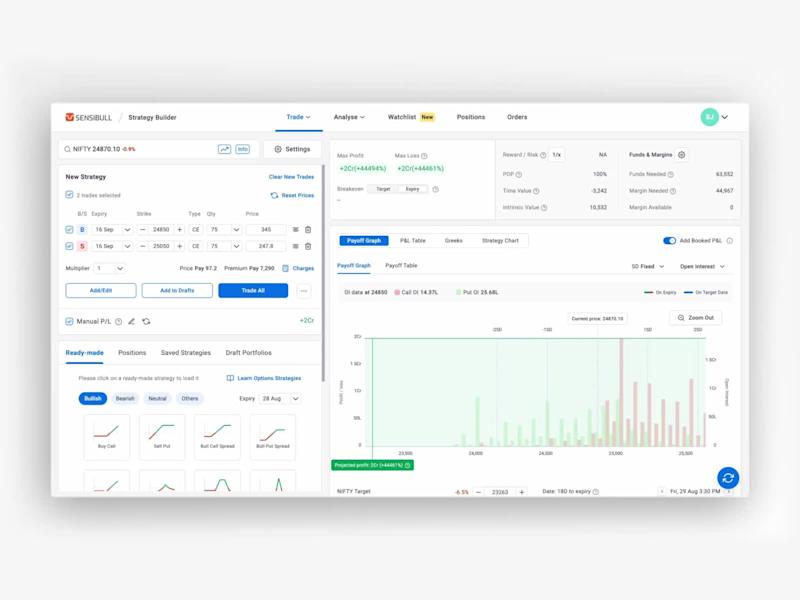Click the Sensibull logo
This screenshot has width=800, height=600.
tap(88, 117)
